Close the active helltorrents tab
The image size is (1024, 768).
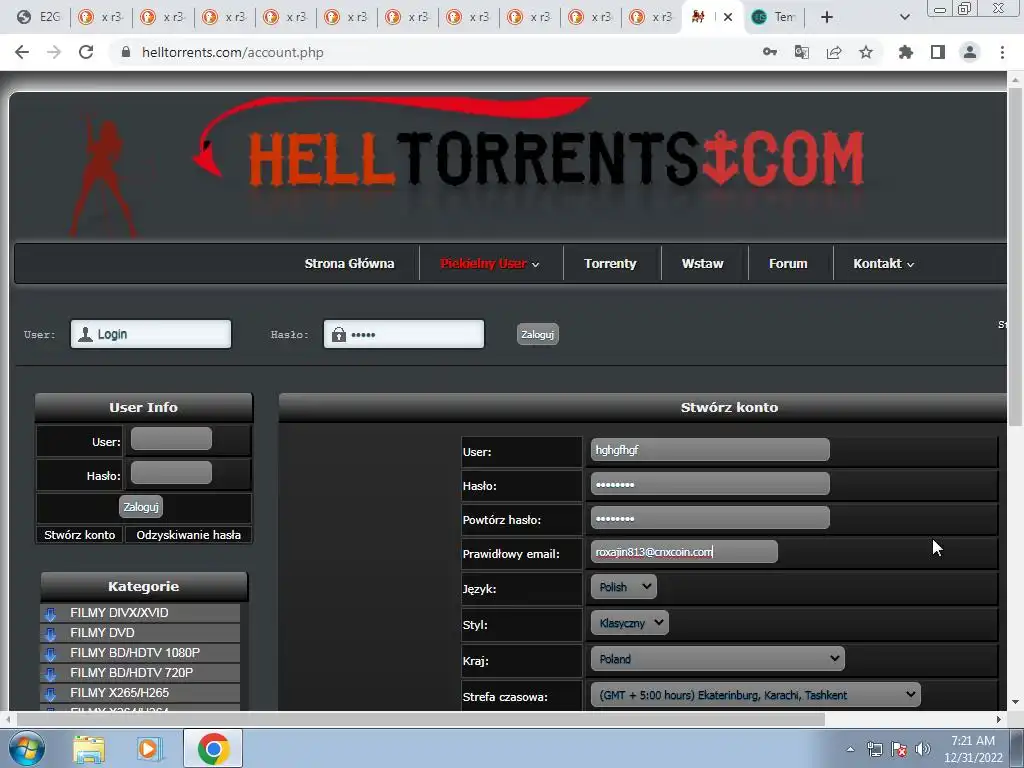coord(728,17)
